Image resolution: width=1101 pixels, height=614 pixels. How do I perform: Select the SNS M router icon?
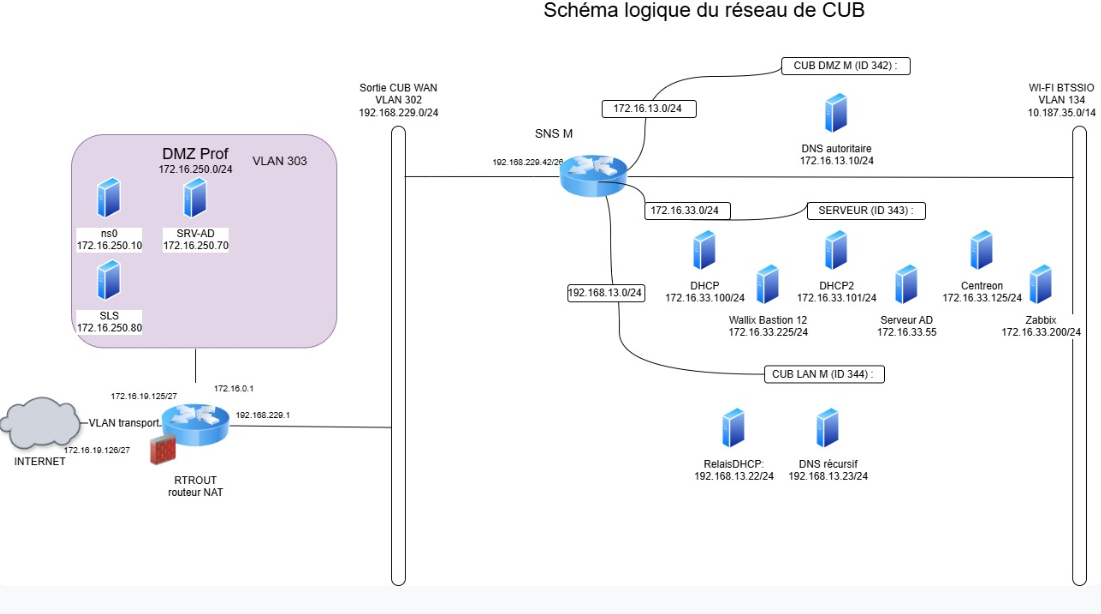point(593,176)
